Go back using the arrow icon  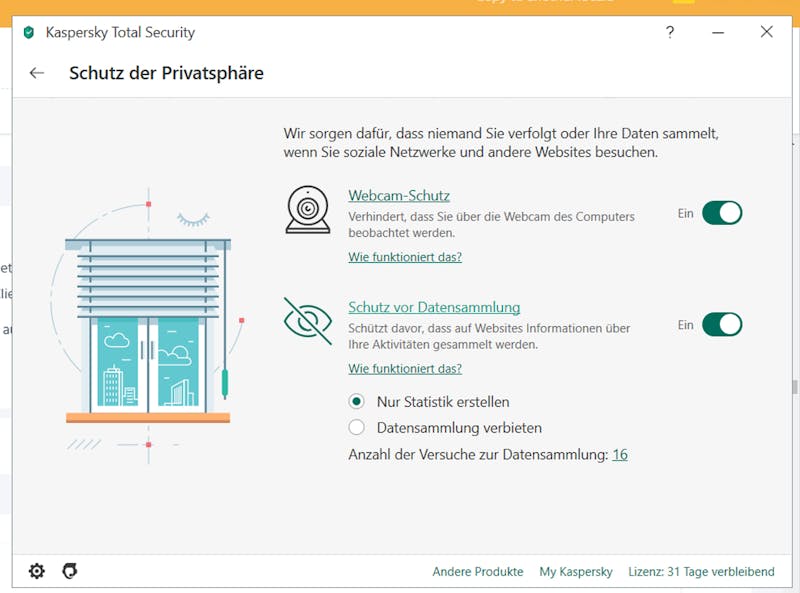37,73
